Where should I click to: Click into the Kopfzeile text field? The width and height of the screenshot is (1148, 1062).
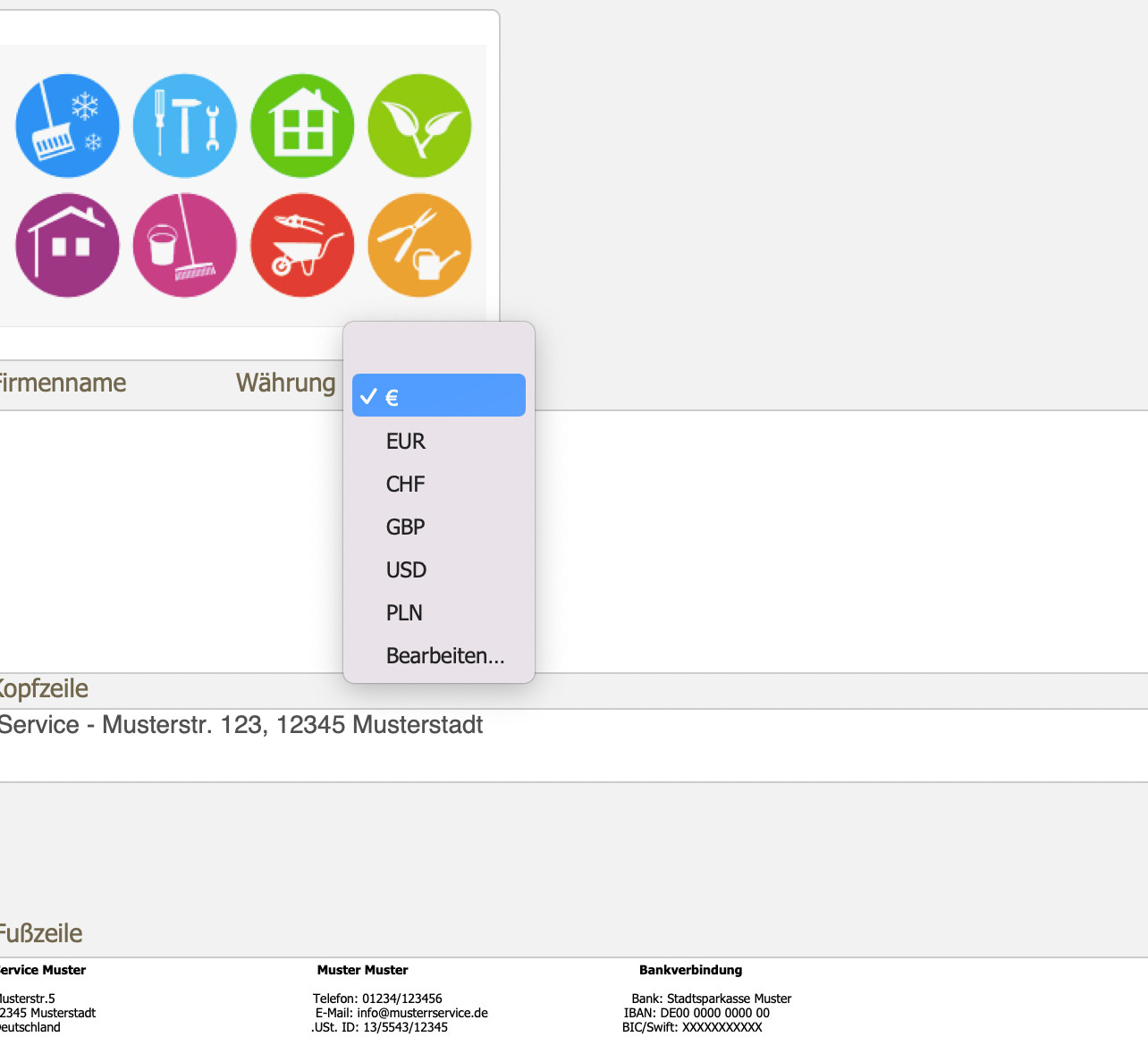point(574,746)
